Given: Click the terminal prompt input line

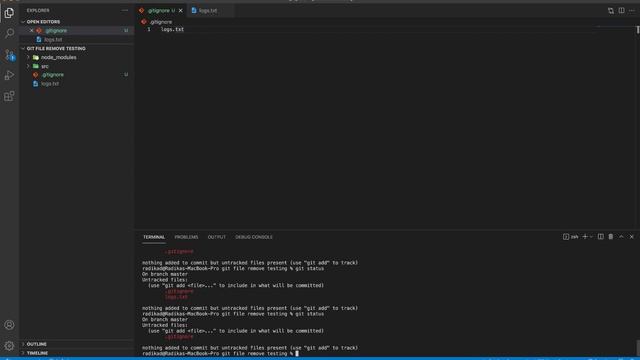Looking at the screenshot, I should (220, 353).
